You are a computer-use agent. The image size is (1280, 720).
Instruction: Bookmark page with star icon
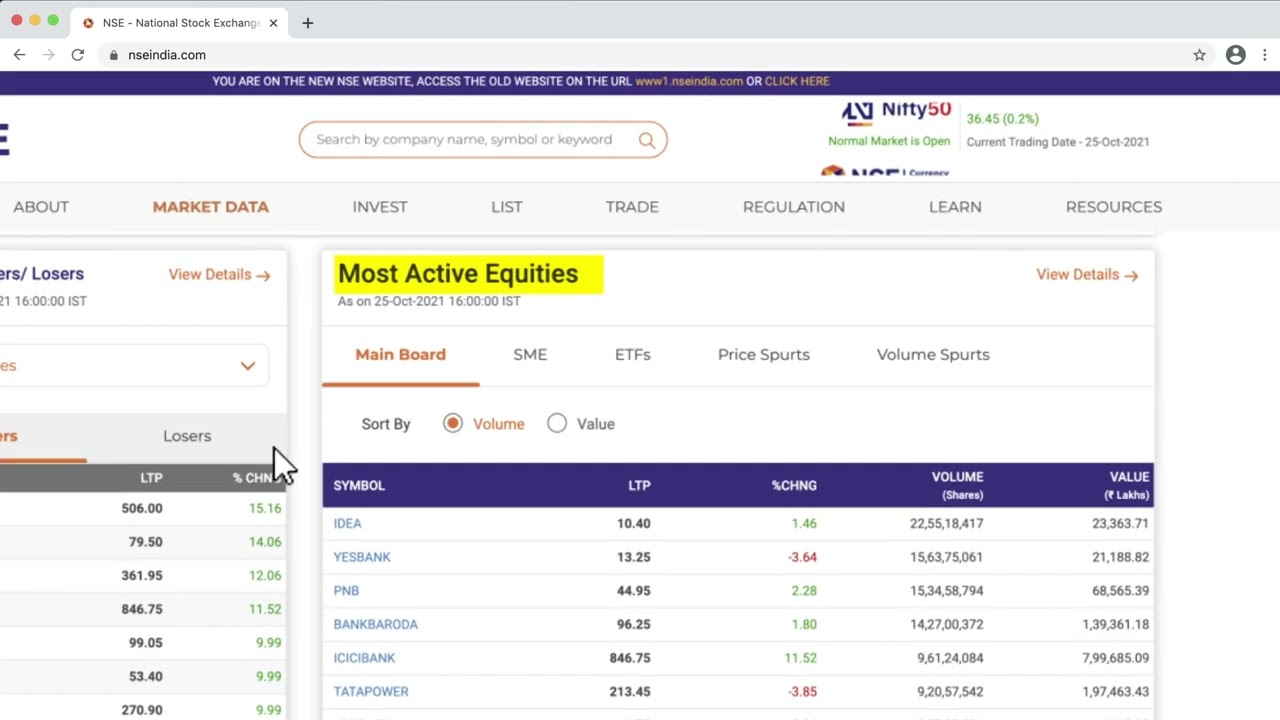click(x=1199, y=55)
